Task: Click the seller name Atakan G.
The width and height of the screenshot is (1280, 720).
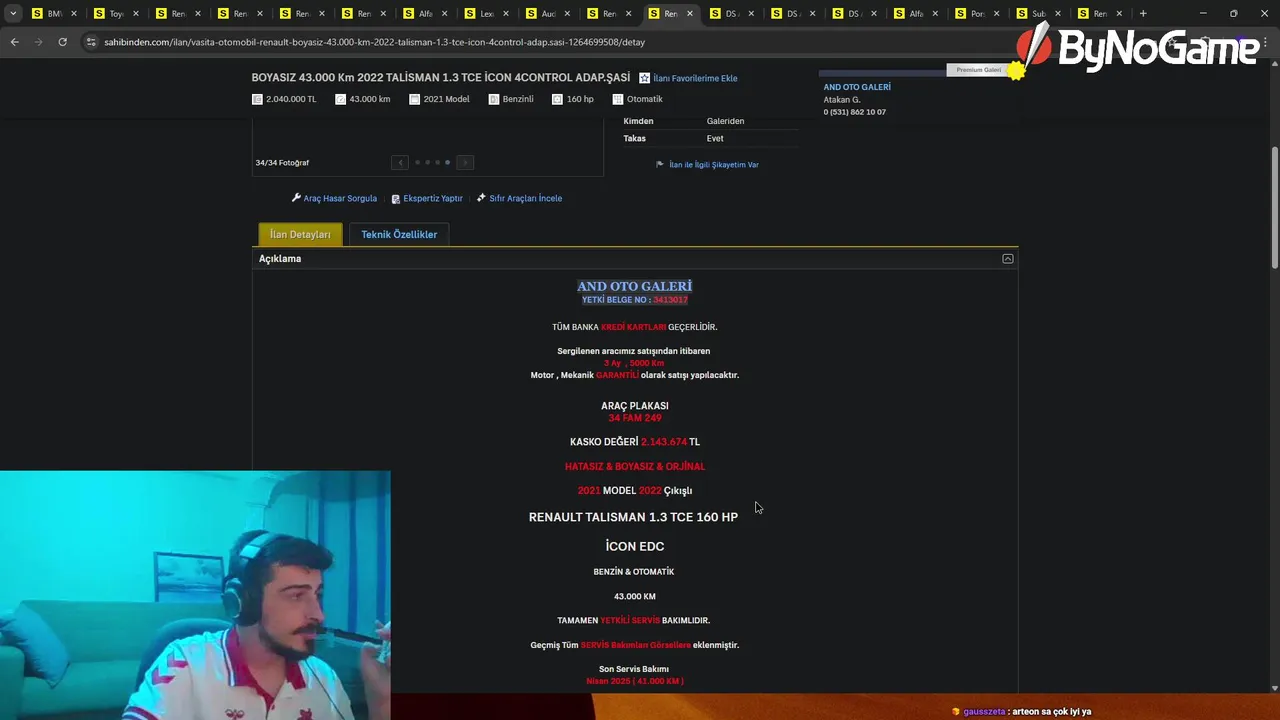Action: tap(842, 100)
